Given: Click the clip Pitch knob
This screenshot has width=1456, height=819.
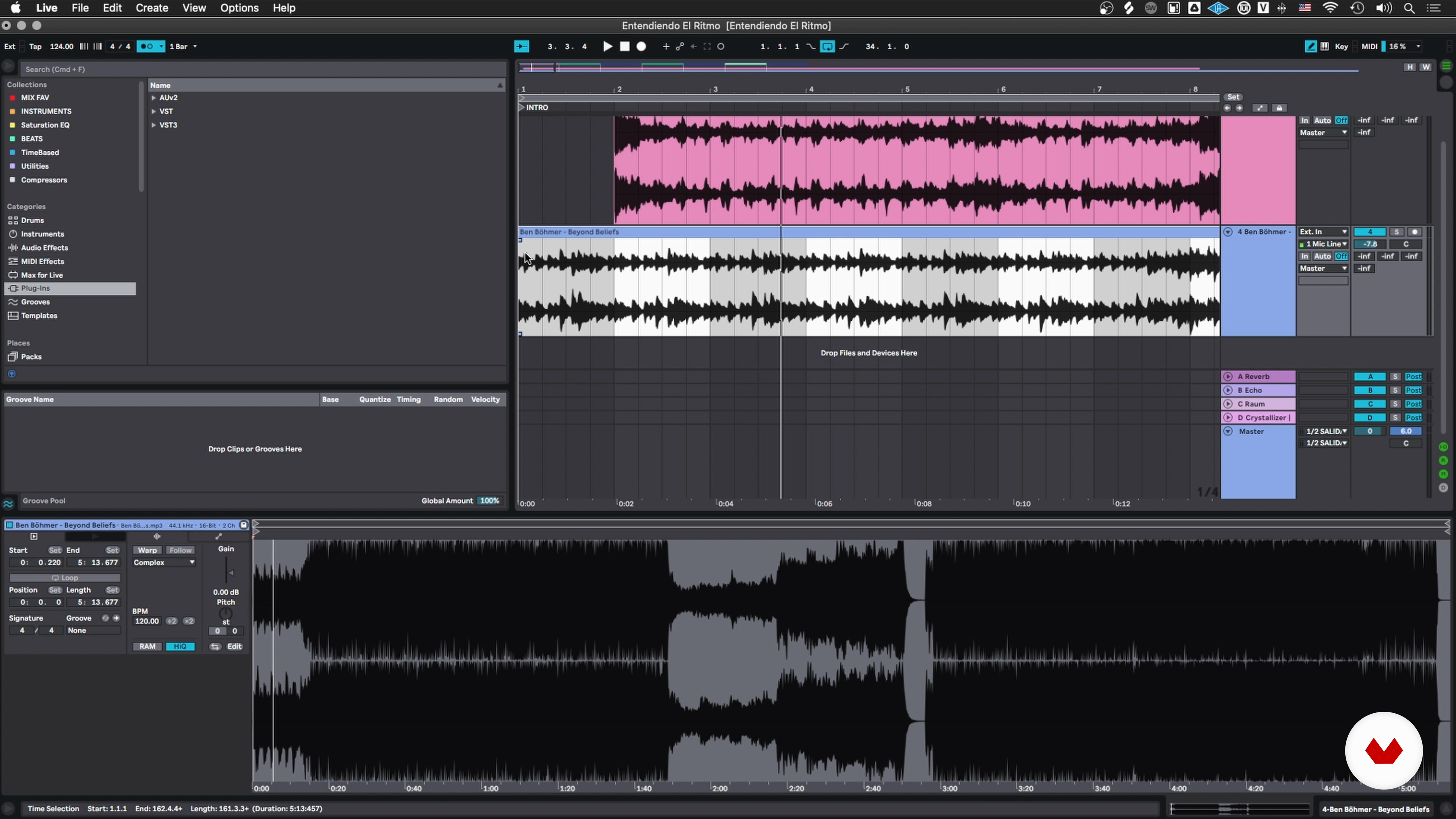Looking at the screenshot, I should 226,613.
